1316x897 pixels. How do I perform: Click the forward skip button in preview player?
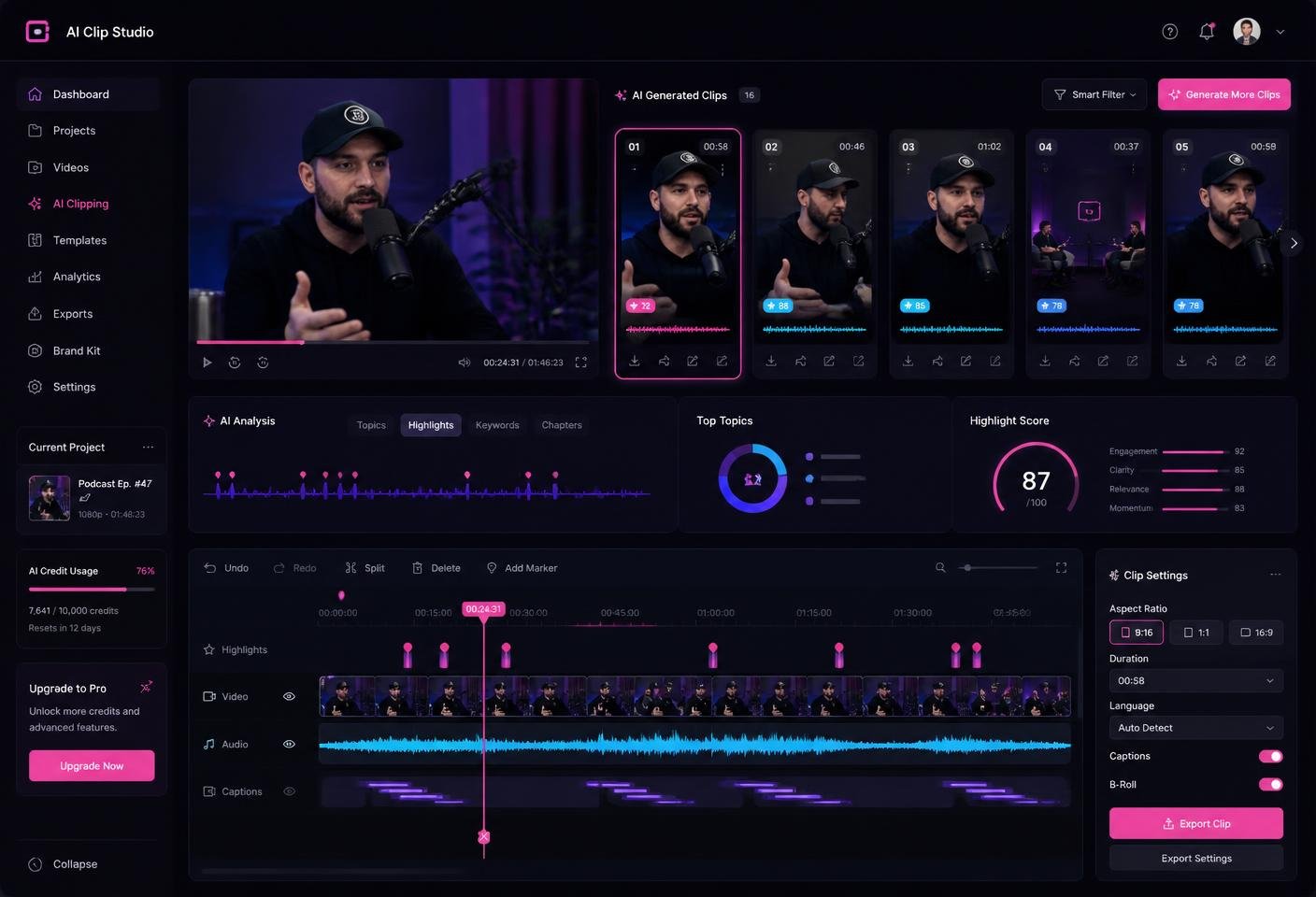(263, 363)
